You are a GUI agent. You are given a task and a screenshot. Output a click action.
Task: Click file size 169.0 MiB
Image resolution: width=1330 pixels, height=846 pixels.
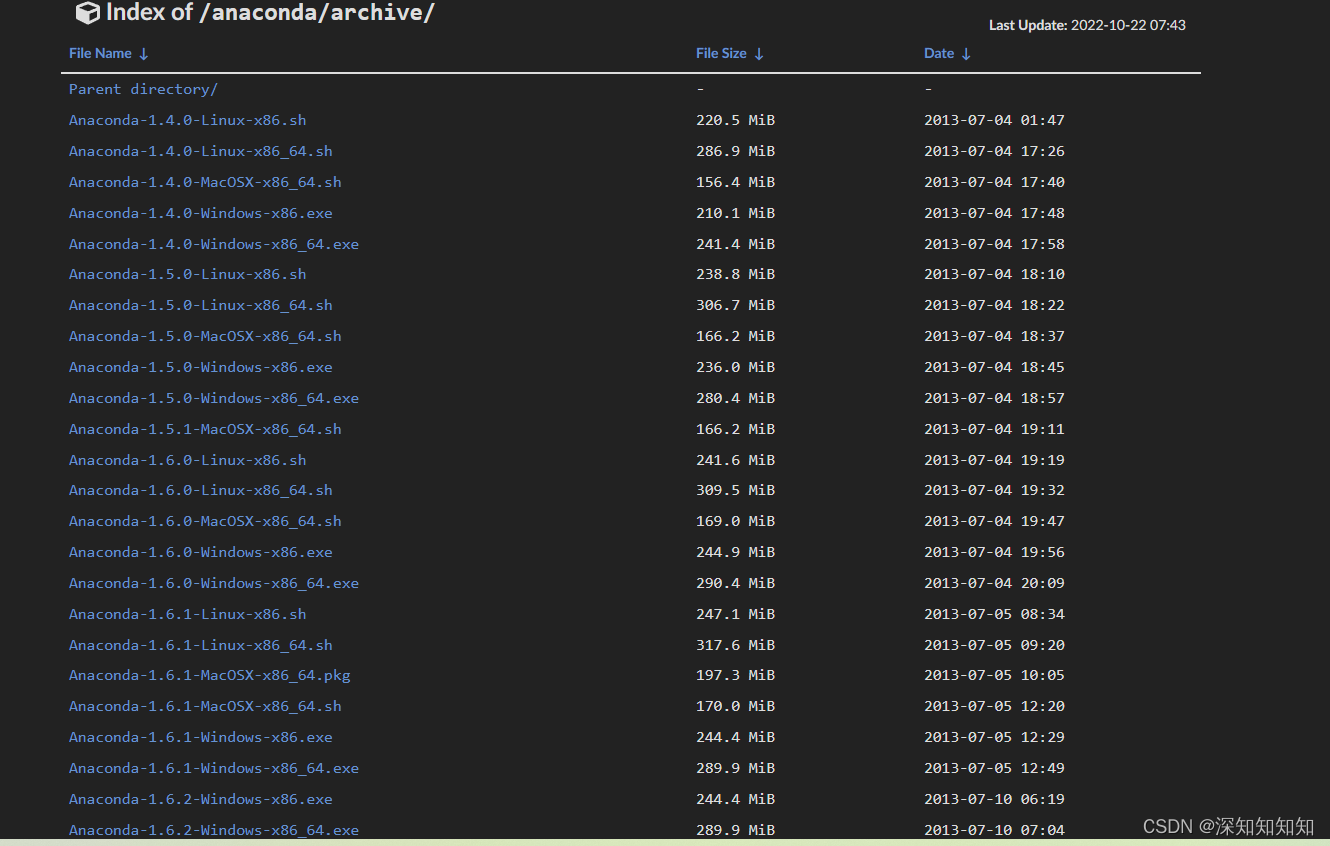click(x=735, y=521)
